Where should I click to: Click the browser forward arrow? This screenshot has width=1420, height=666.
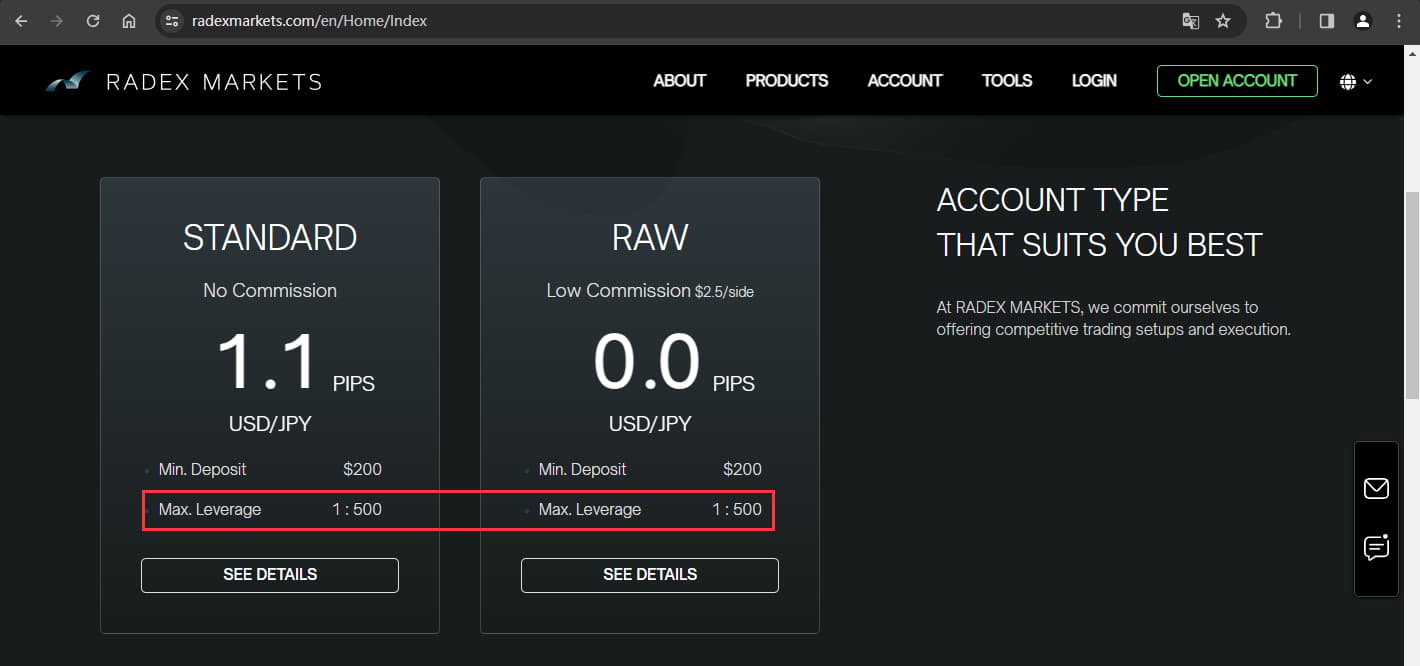pyautogui.click(x=57, y=20)
